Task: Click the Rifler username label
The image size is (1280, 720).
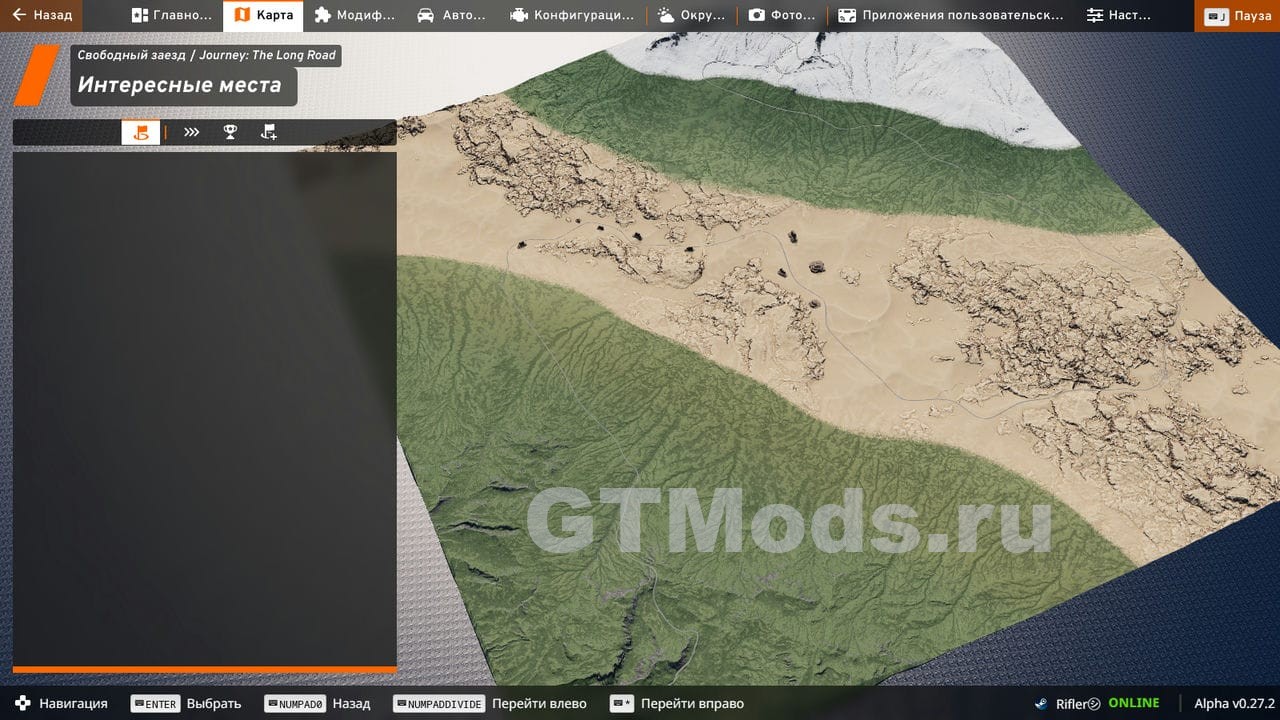Action: point(1070,703)
